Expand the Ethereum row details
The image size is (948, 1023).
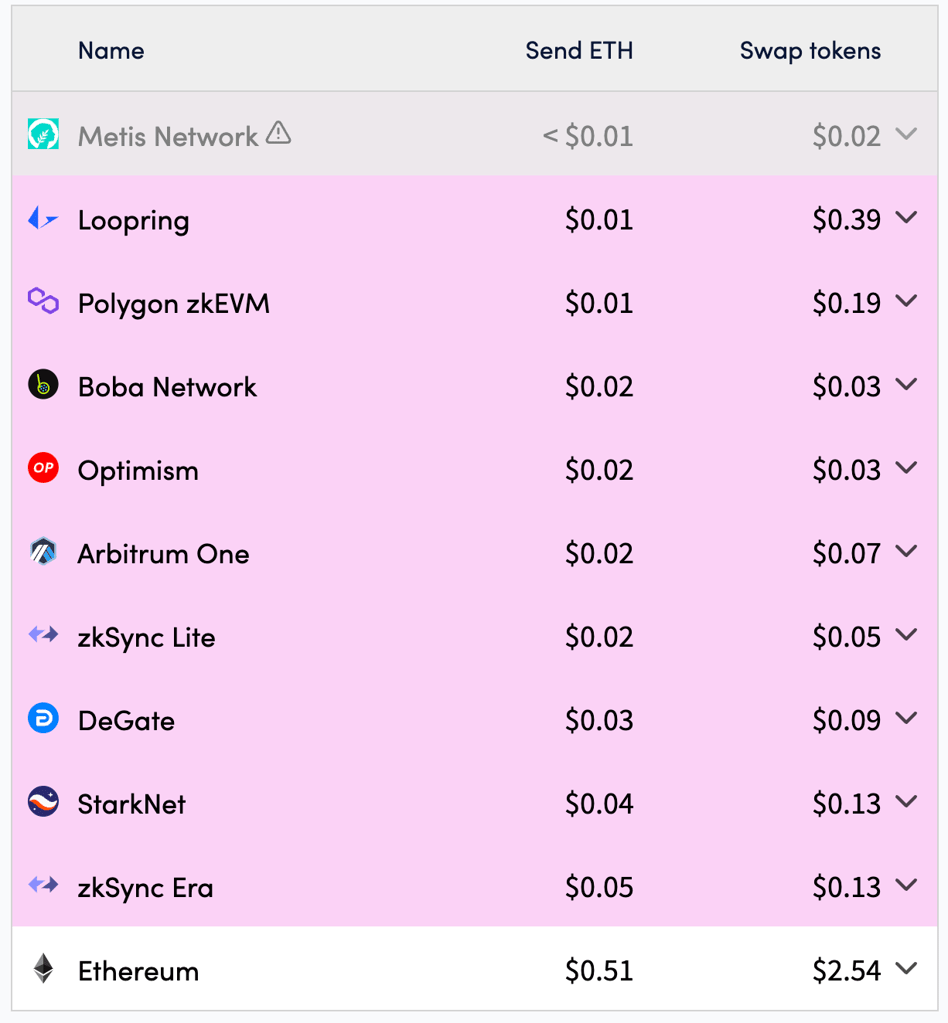tap(907, 969)
